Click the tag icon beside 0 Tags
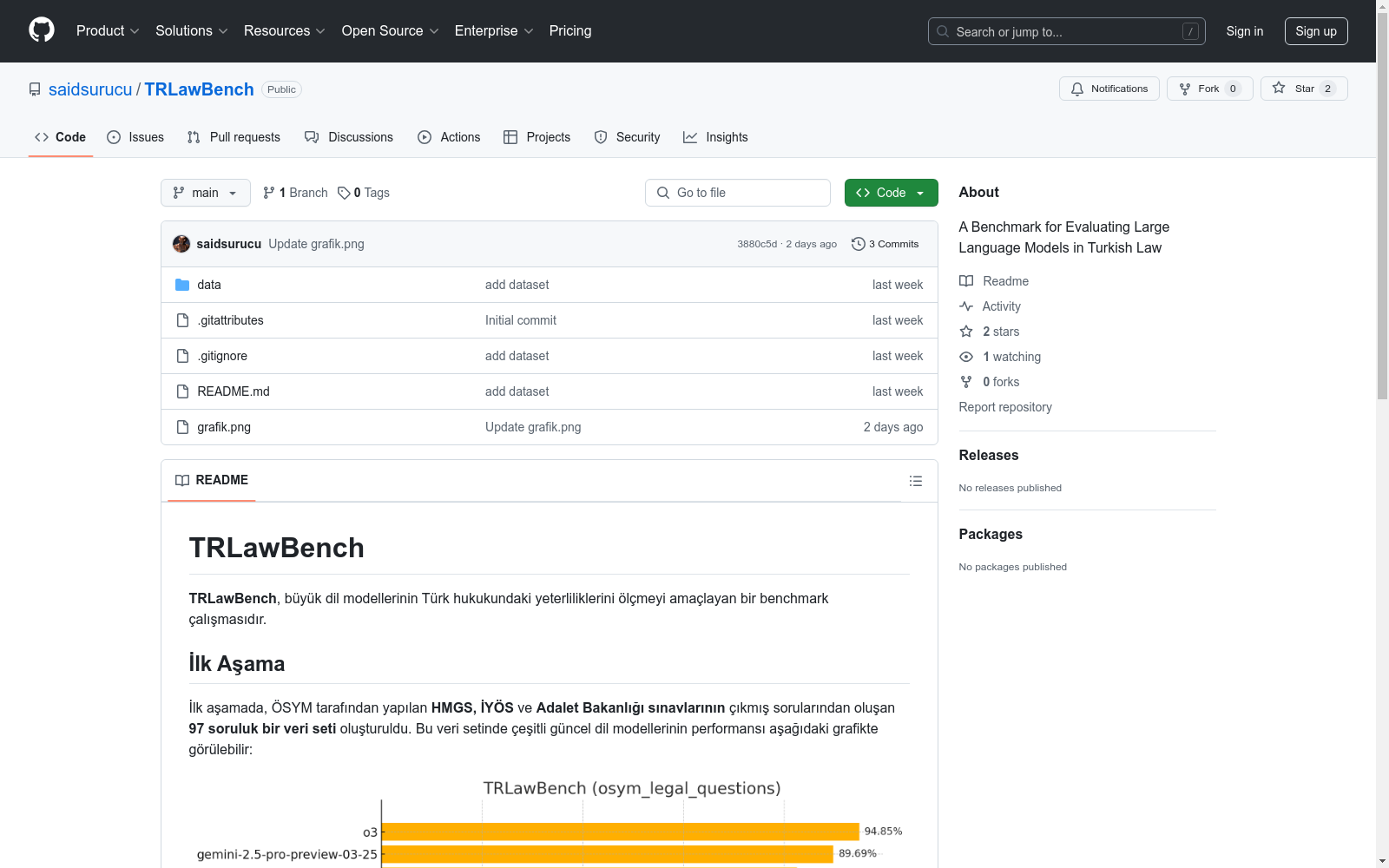This screenshot has width=1389, height=868. pyautogui.click(x=344, y=193)
